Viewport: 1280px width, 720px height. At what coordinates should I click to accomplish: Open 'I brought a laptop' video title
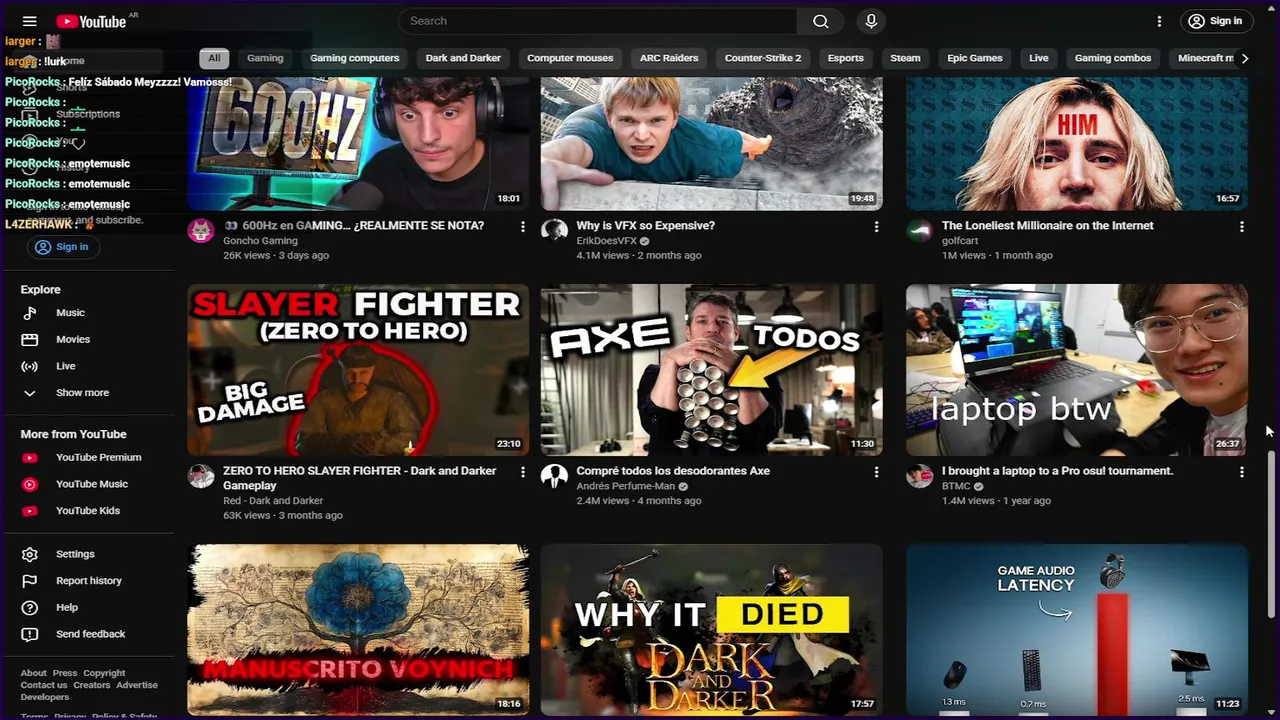(x=1057, y=471)
